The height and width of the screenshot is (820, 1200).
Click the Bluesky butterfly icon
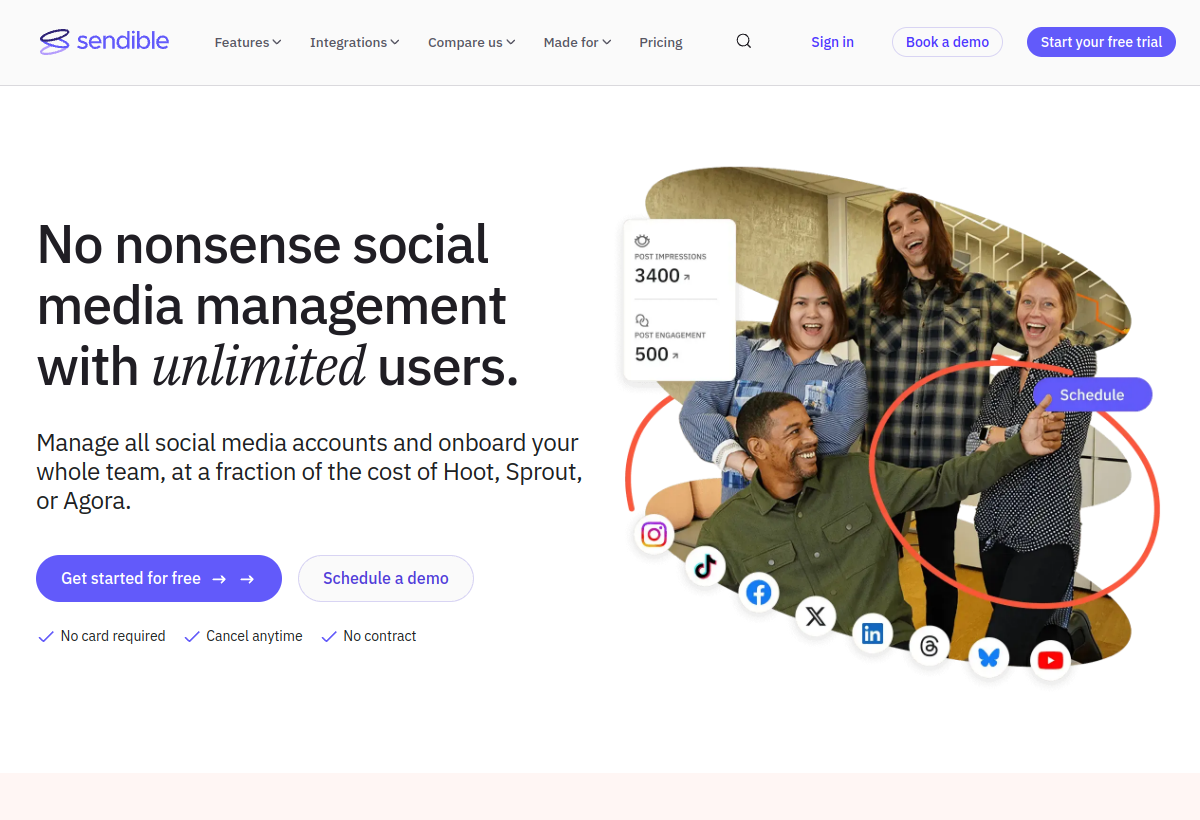click(x=988, y=657)
